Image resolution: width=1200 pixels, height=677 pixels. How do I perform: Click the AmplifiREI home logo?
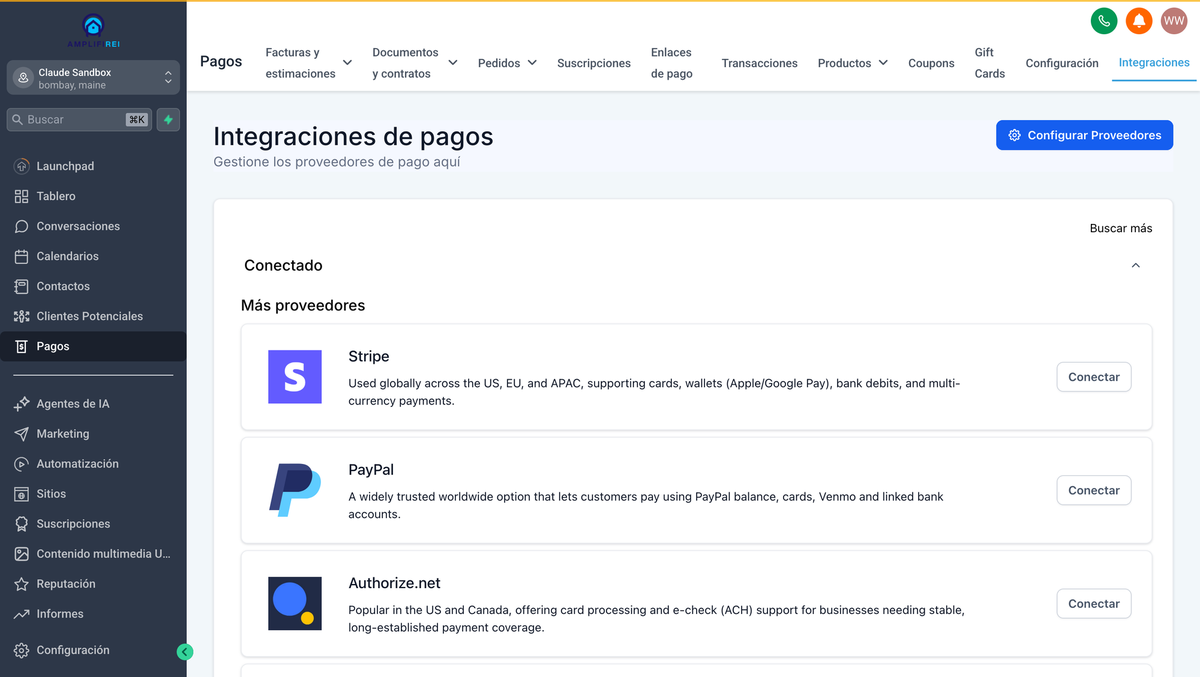(93, 30)
